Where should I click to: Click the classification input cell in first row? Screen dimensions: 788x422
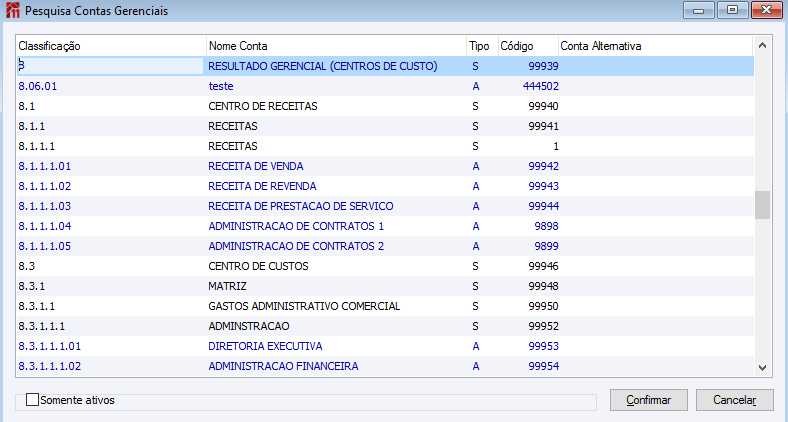(110, 66)
